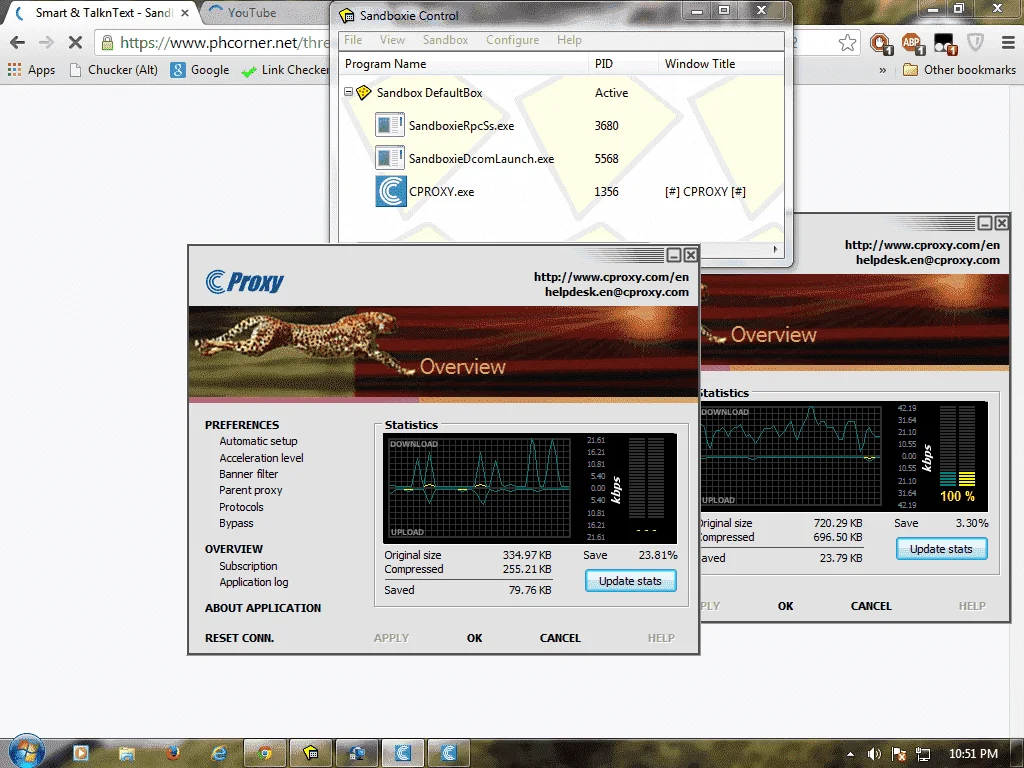Sort by the Program Name column header

coord(463,63)
